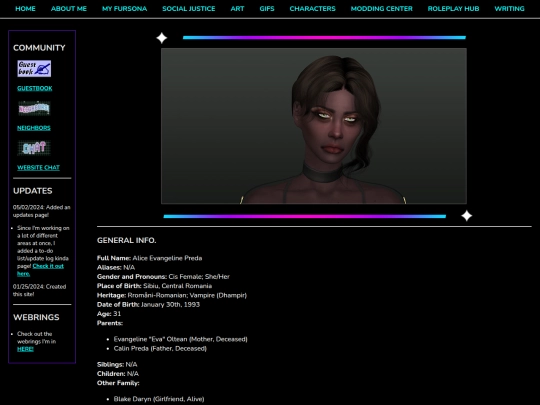Click the Heritage line text
This screenshot has width=540, height=405.
click(x=172, y=295)
